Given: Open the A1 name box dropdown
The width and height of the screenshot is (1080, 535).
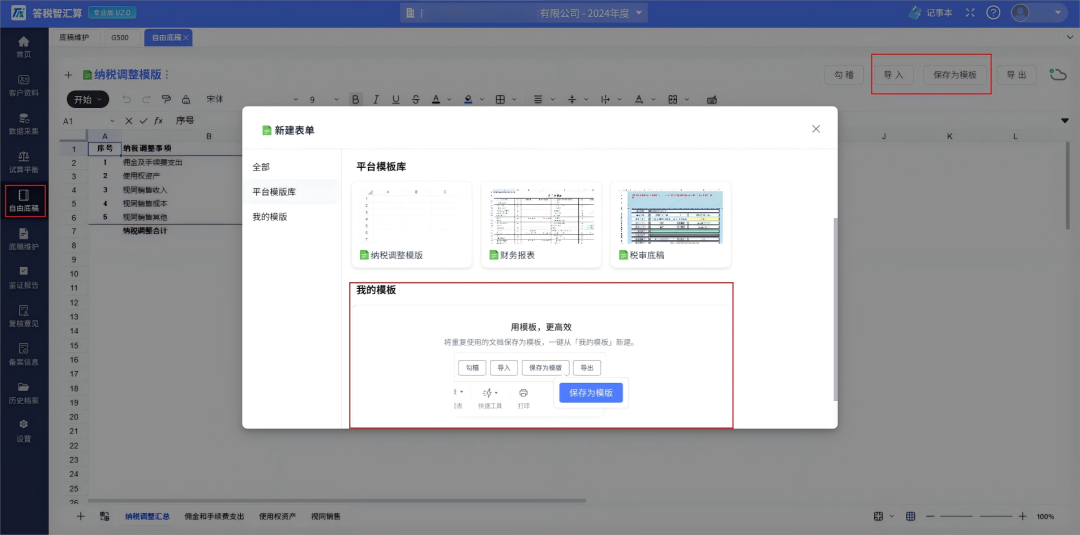Looking at the screenshot, I should 111,120.
